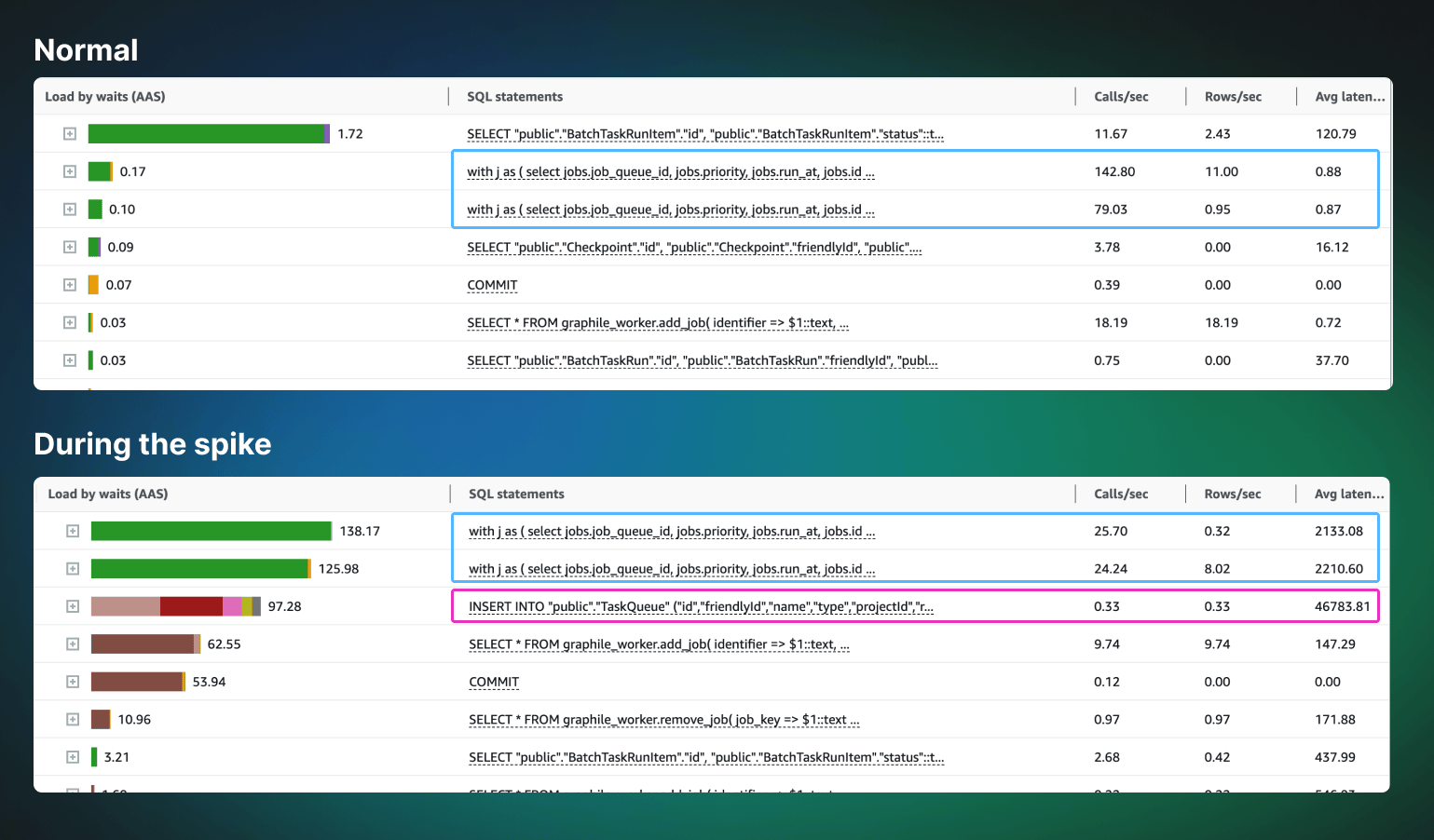Expand the 0.07 COMMIT row in Normal table

pyautogui.click(x=70, y=285)
